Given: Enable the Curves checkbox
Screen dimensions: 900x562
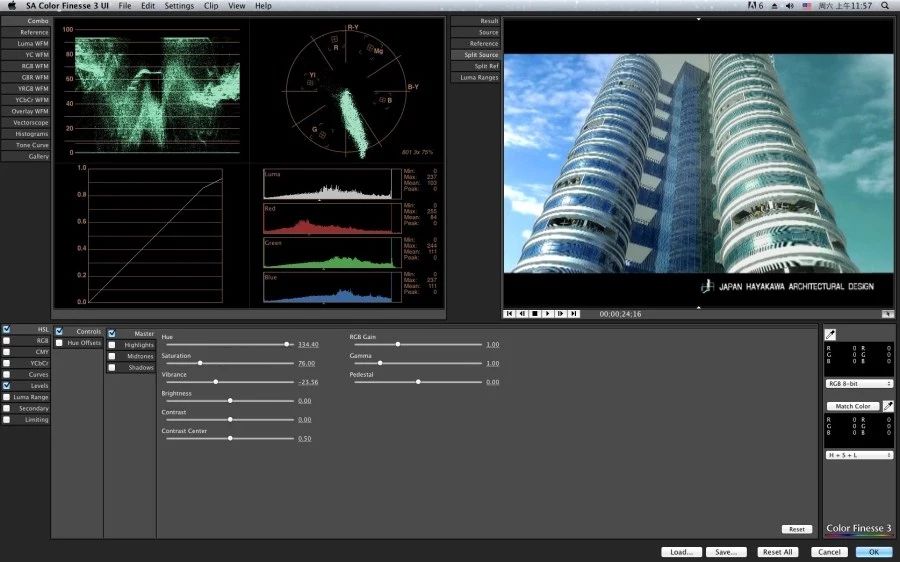Looking at the screenshot, I should (x=6, y=375).
